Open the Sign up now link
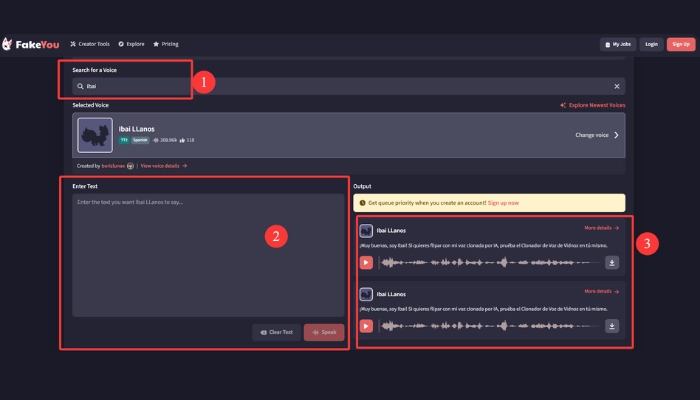Viewport: 700px width, 400px height. click(503, 203)
